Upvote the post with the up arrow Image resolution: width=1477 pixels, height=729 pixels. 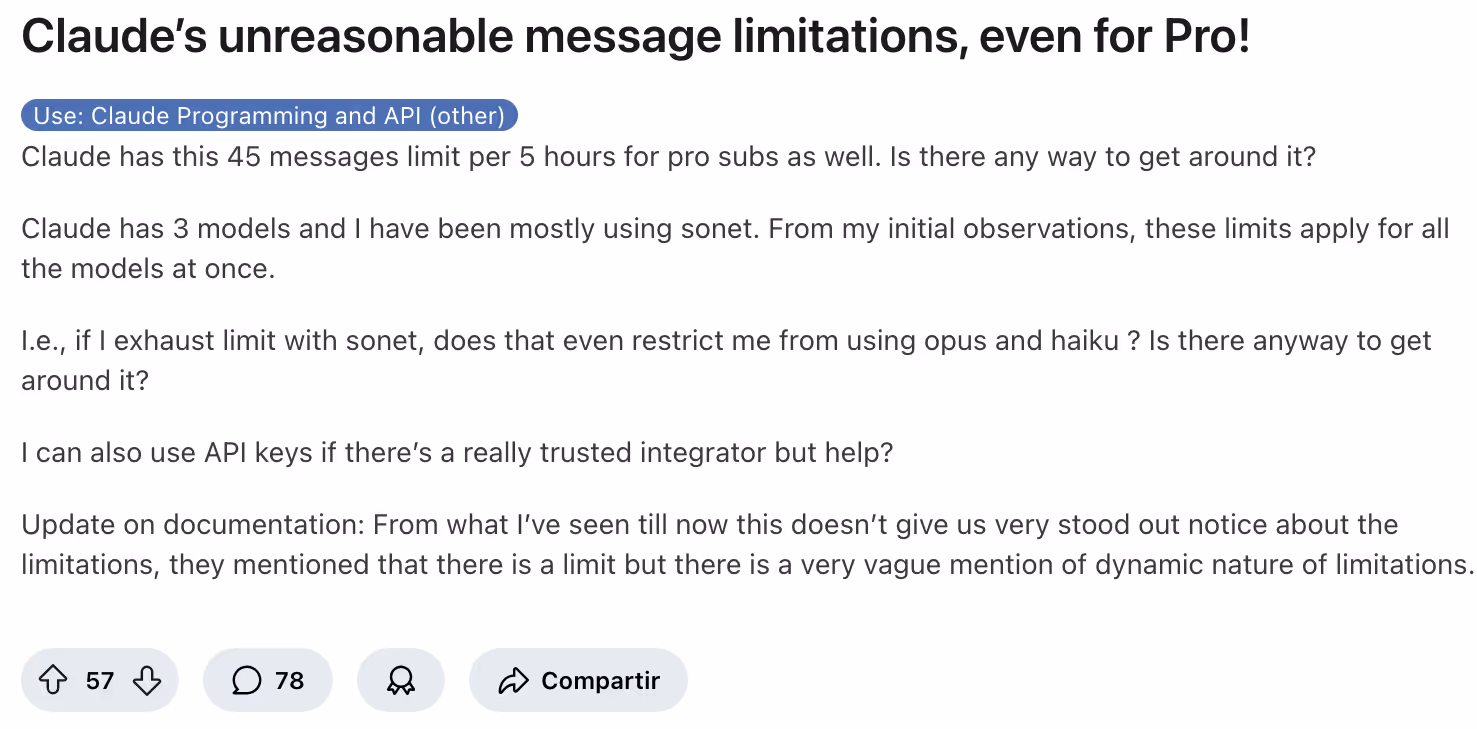(x=52, y=681)
